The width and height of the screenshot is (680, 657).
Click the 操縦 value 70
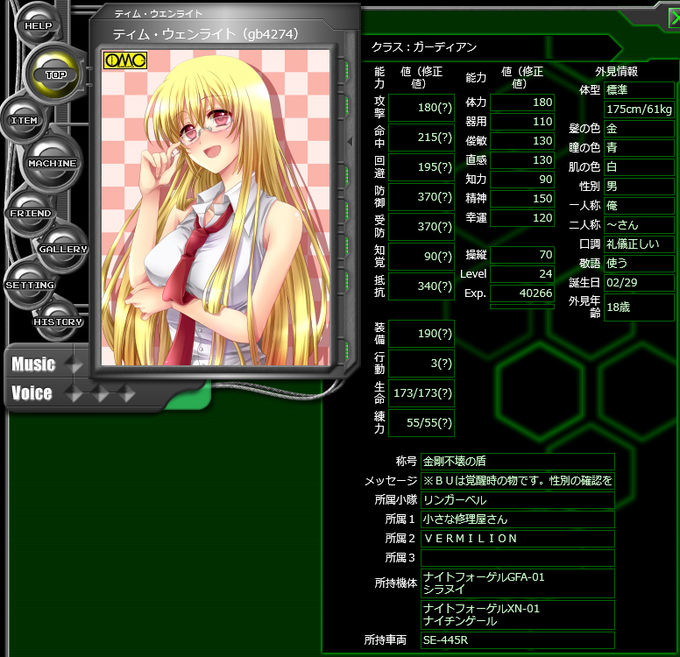tap(522, 255)
